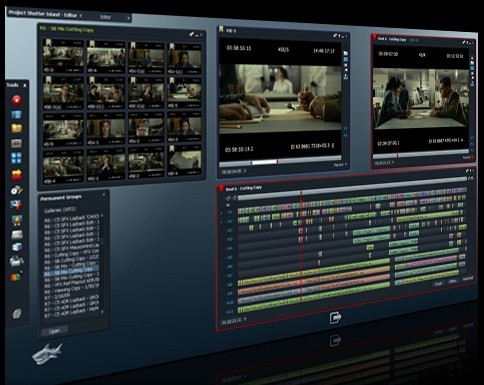This screenshot has height=385, width=484.
Task: Switch to the second Editor tab
Action: [x=106, y=17]
